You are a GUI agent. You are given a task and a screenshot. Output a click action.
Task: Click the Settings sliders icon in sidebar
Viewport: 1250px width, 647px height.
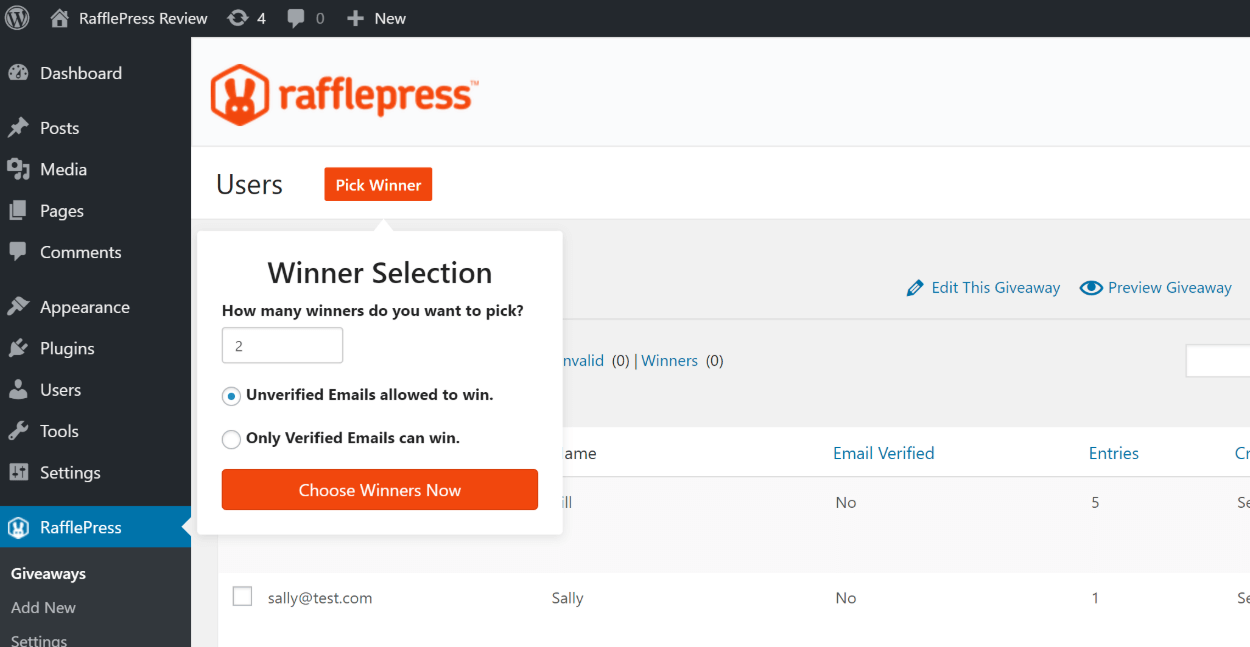click(18, 472)
